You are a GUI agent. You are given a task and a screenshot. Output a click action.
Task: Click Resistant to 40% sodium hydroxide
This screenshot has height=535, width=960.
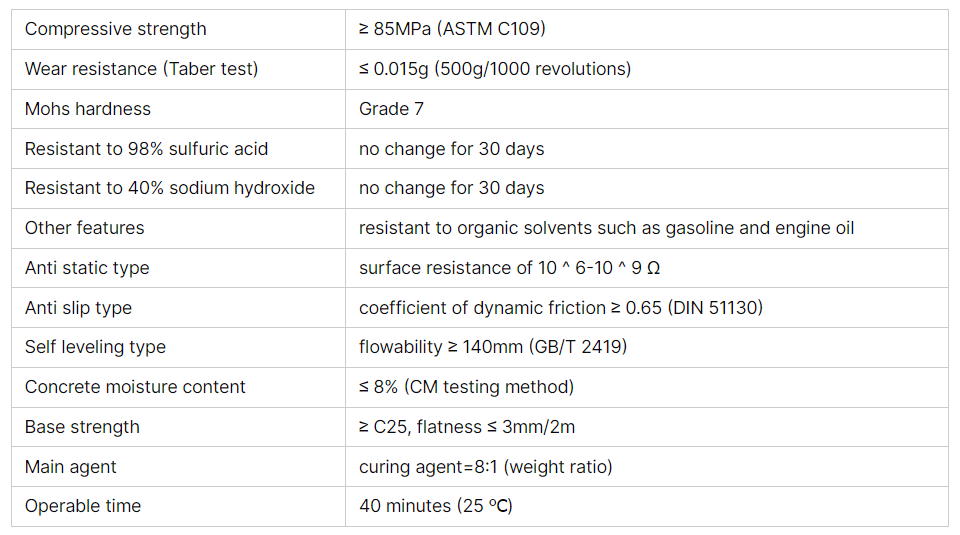tap(169, 188)
